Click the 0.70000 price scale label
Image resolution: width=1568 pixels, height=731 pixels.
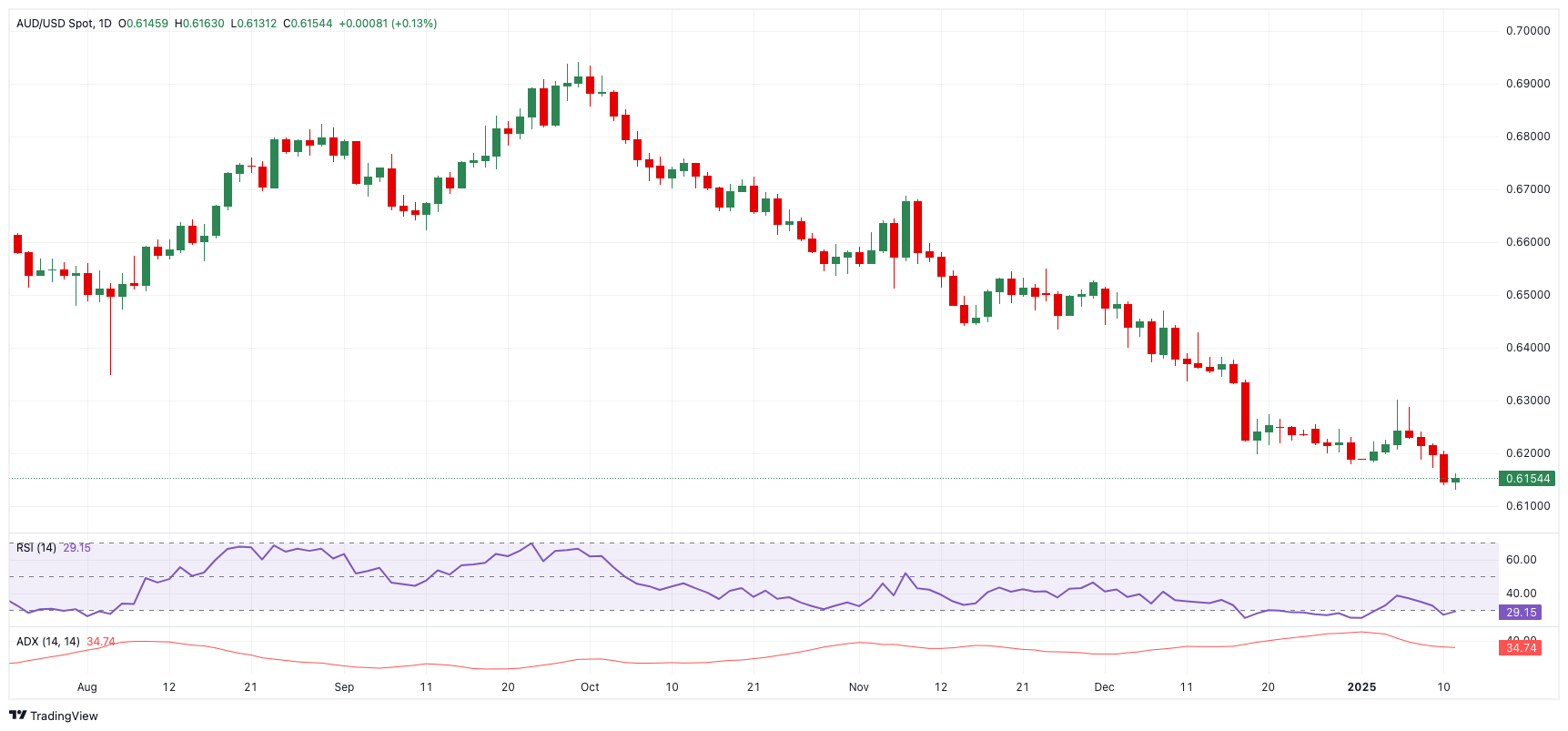(x=1528, y=31)
